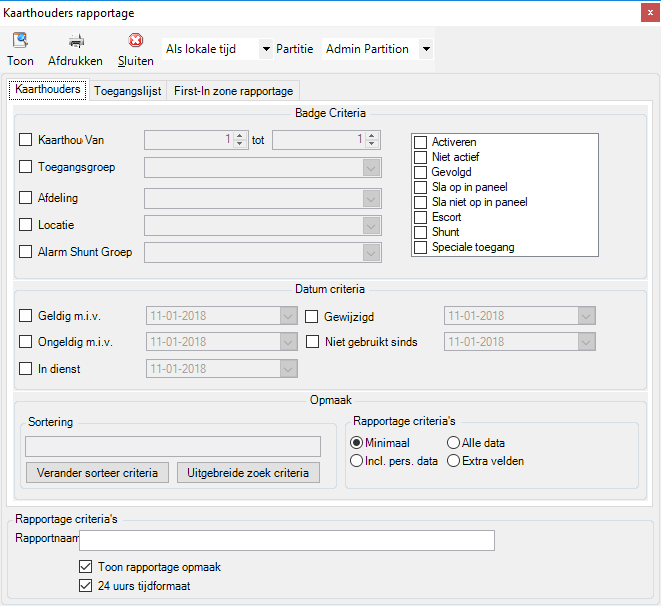661x606 pixels.
Task: Check the Afdeling checkbox
Action: 26,197
